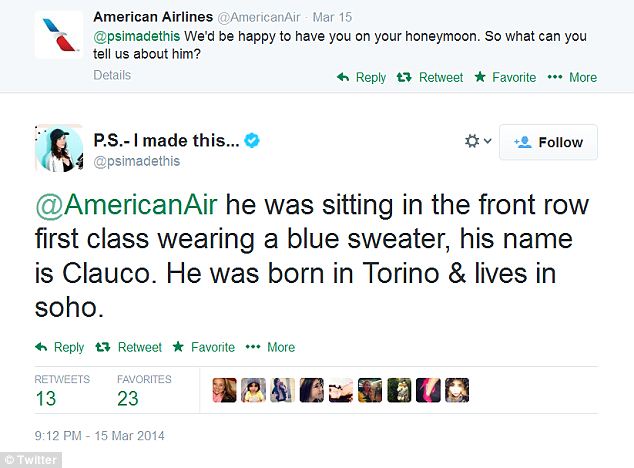
Task: Click the first favoriter avatar thumbnail
Action: [223, 391]
